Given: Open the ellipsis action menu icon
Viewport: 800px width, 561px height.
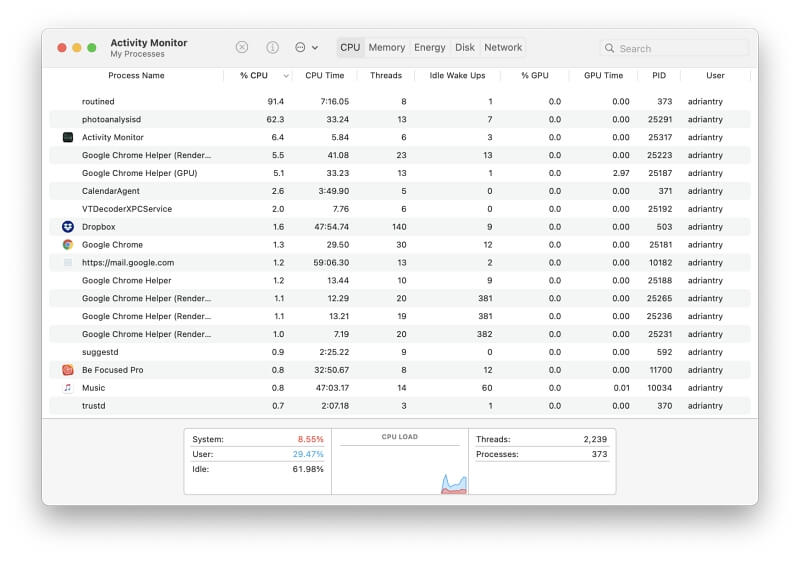Looking at the screenshot, I should coord(300,47).
